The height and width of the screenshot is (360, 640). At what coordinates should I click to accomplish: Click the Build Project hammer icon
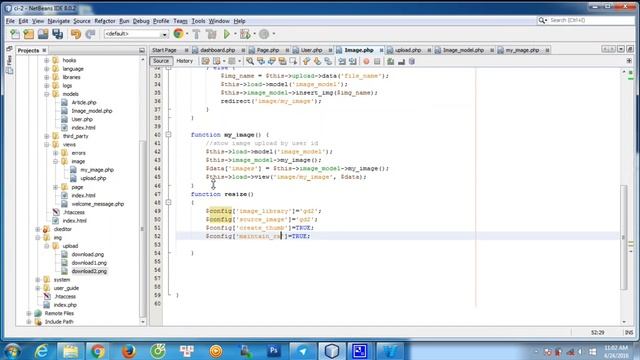pos(196,34)
